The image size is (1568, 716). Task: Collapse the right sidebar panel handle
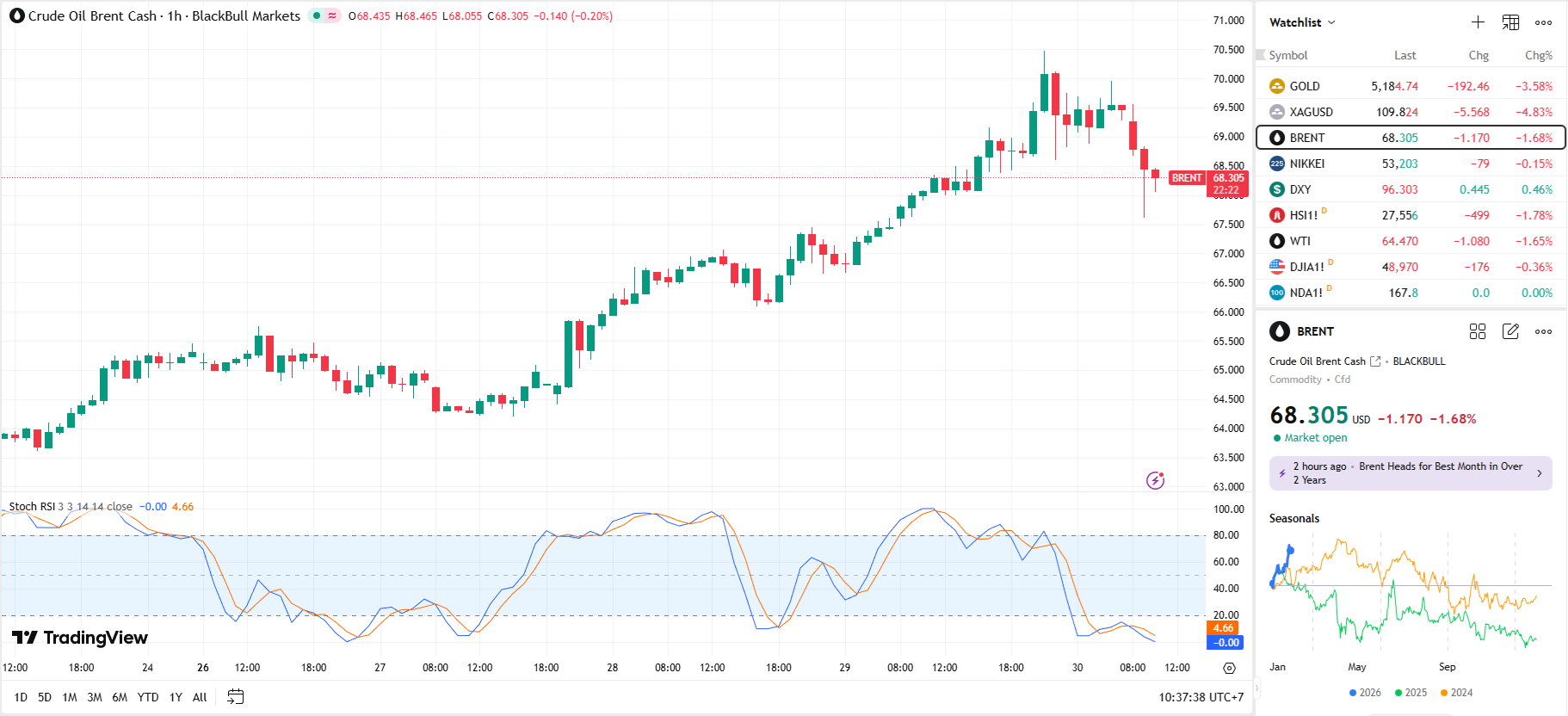coord(1256,688)
